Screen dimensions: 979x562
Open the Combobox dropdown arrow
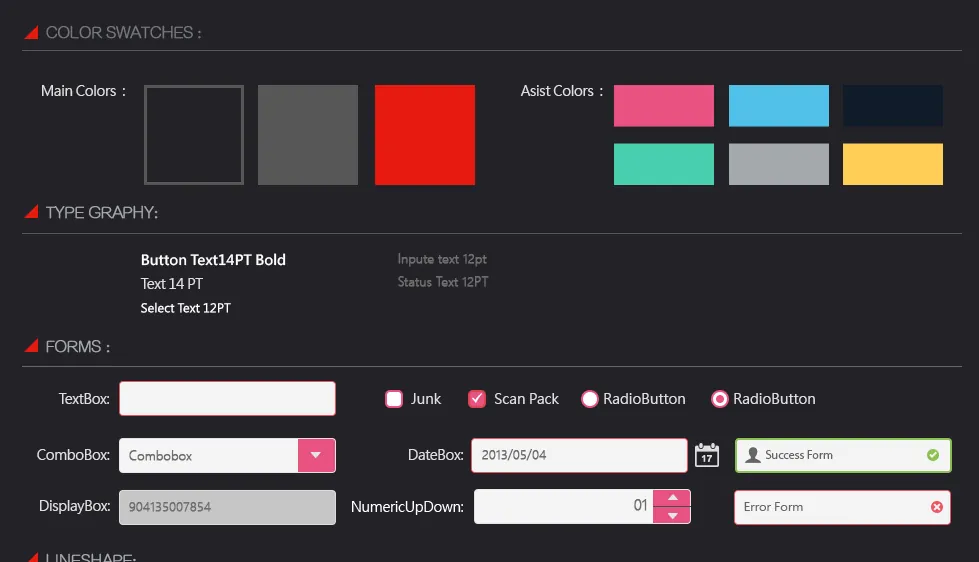[x=317, y=455]
